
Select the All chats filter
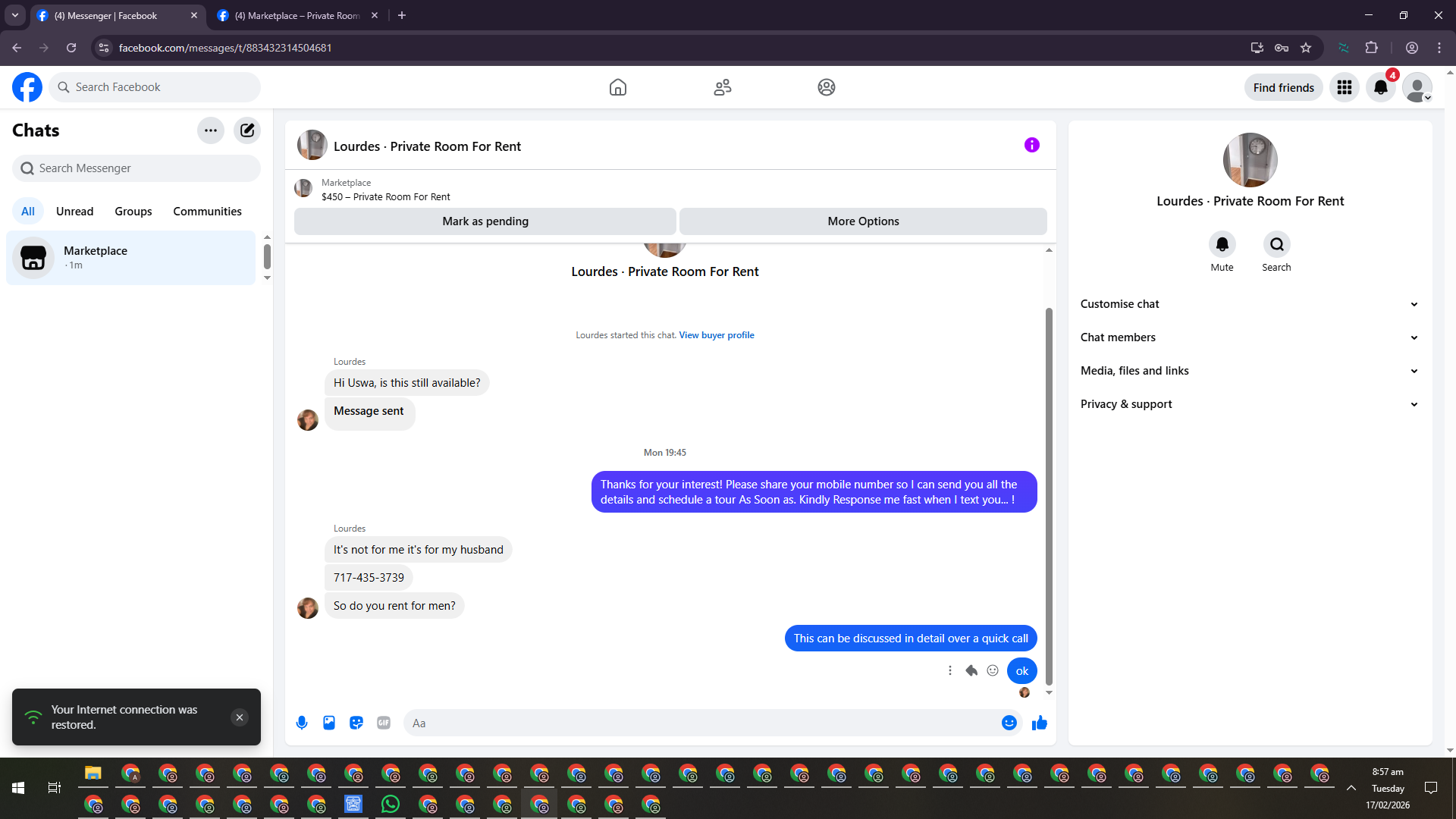click(x=28, y=212)
